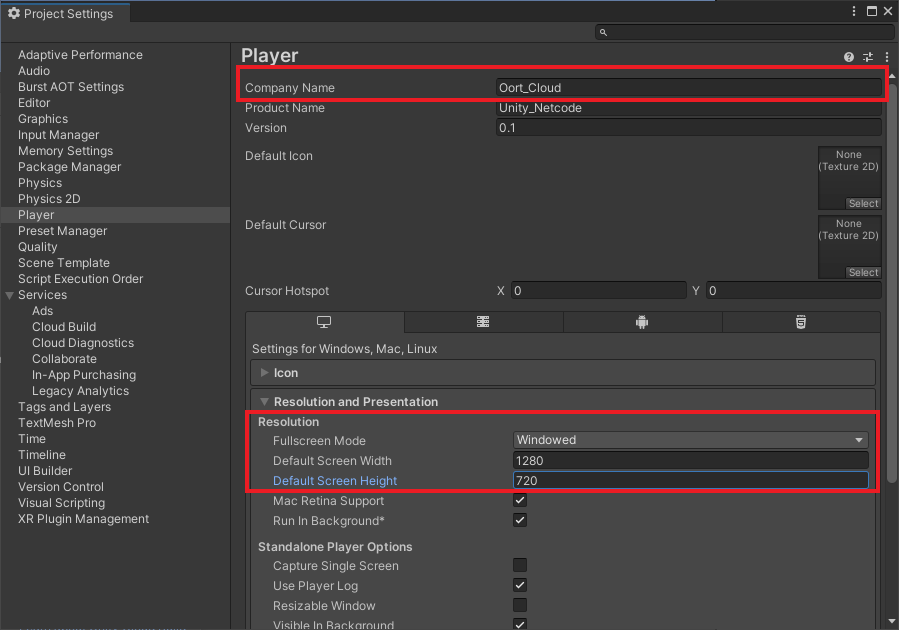Image resolution: width=899 pixels, height=630 pixels.
Task: Open the Fullscreen Mode dropdown
Action: pyautogui.click(x=690, y=440)
